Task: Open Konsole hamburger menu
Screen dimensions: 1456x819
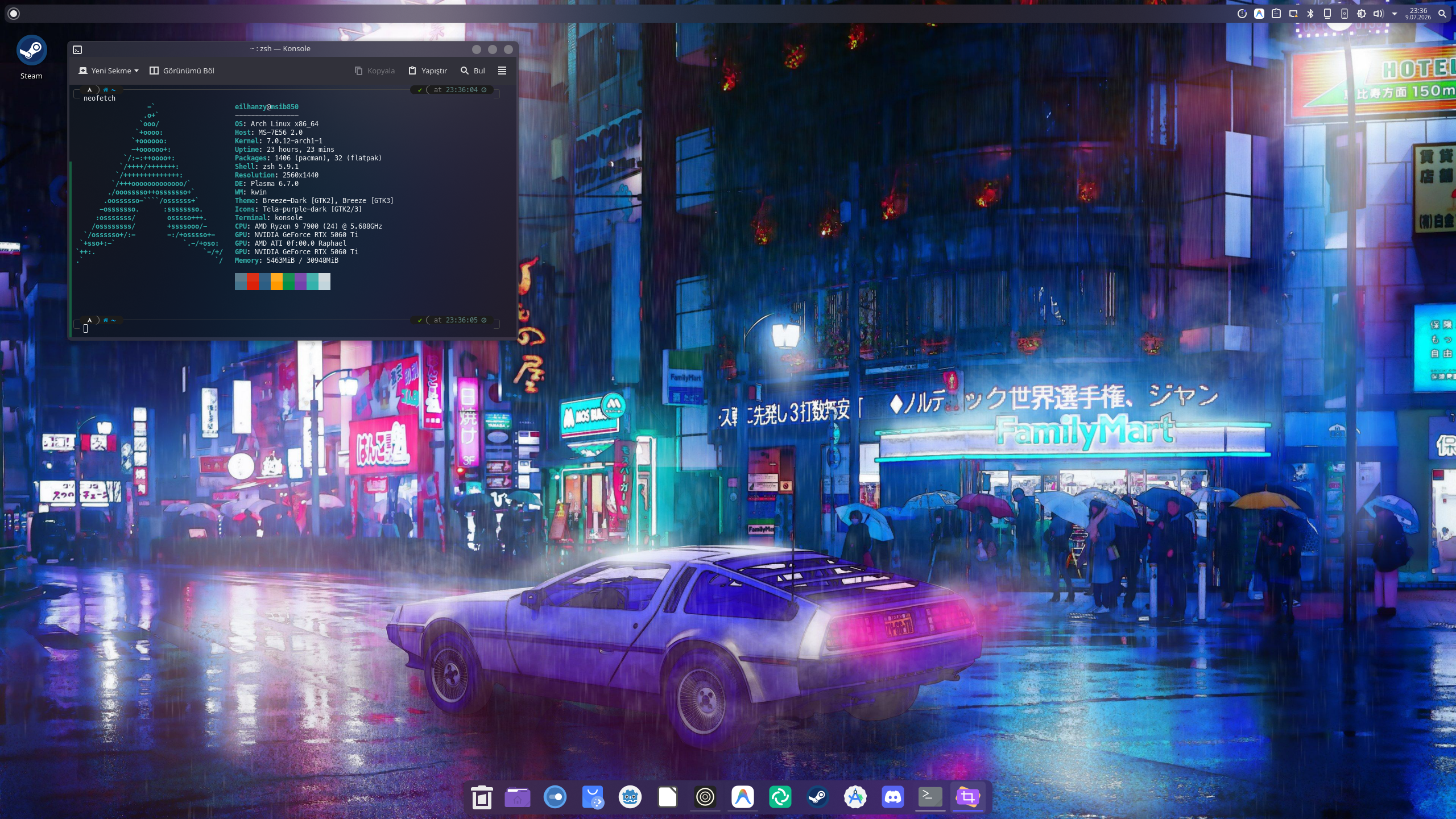Action: (x=502, y=71)
